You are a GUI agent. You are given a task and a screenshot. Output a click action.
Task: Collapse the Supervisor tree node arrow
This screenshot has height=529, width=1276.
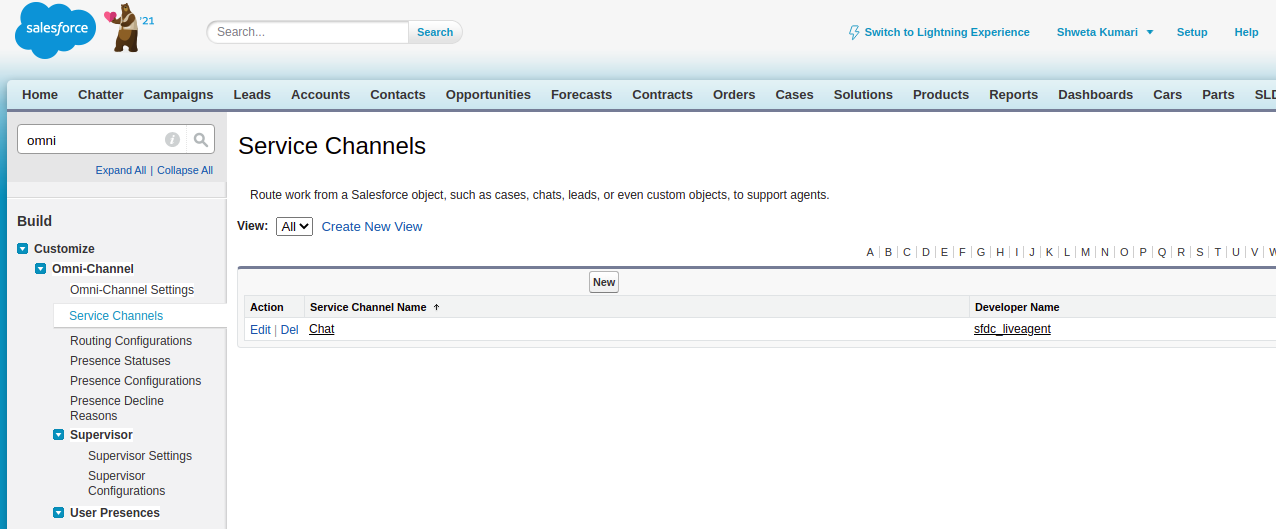point(59,435)
